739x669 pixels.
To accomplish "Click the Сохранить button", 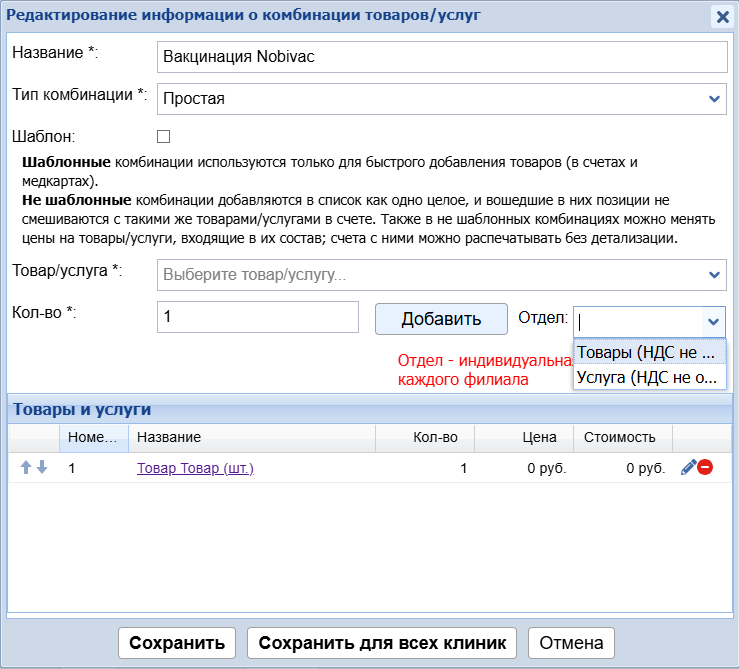I will pos(177,643).
